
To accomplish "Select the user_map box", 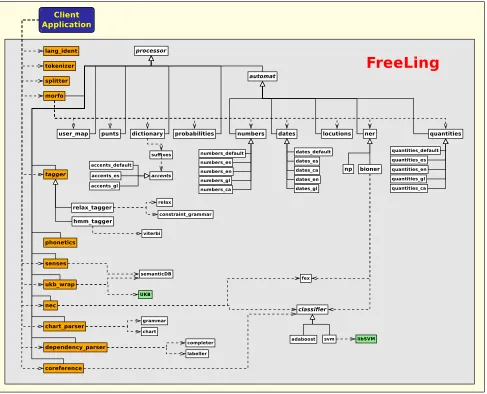I will click(x=73, y=134).
